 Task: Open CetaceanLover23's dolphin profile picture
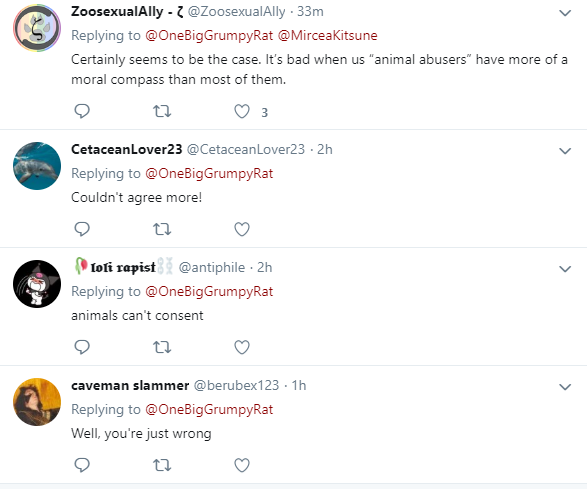pos(37,165)
